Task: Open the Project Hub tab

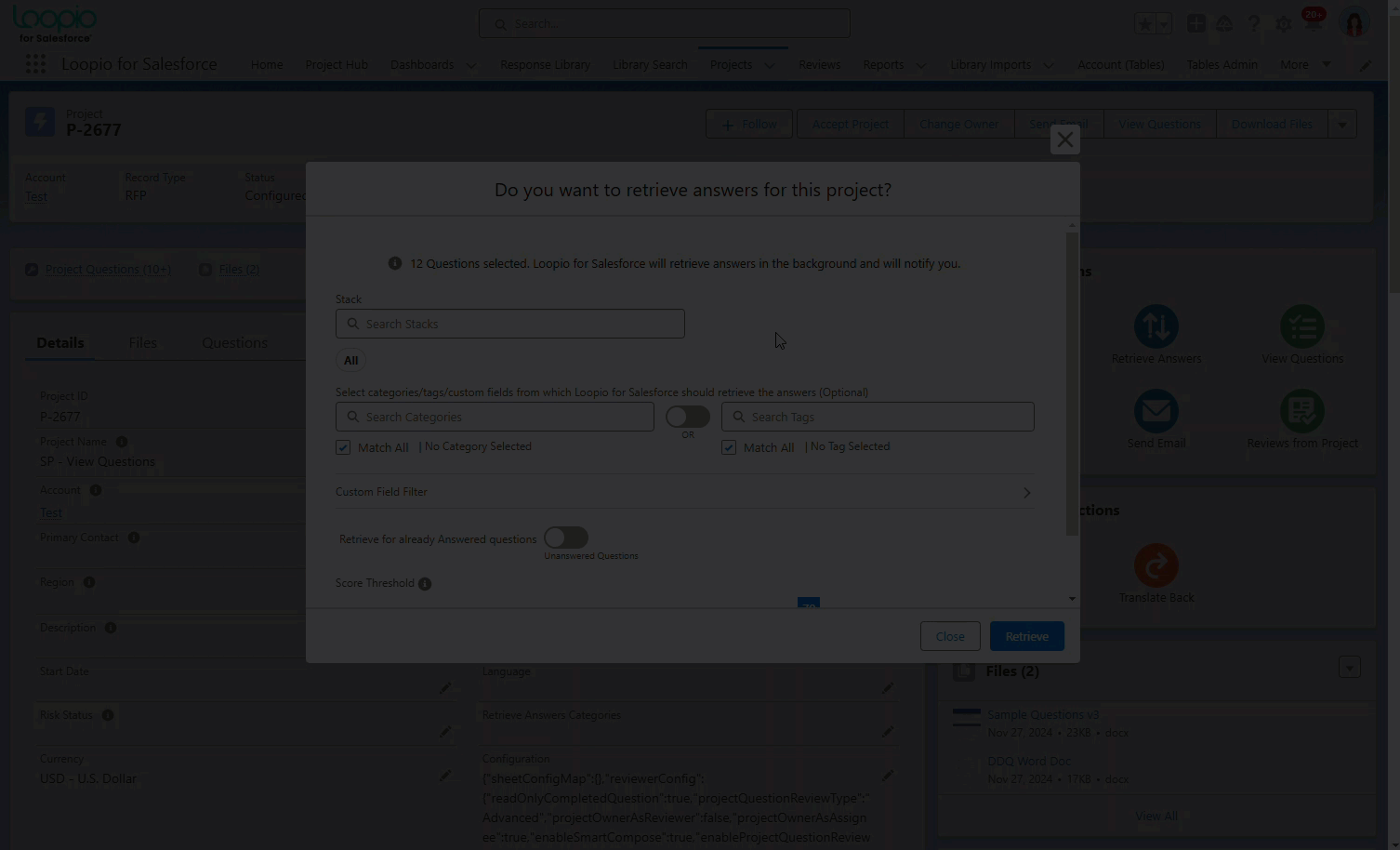Action: coord(337,64)
